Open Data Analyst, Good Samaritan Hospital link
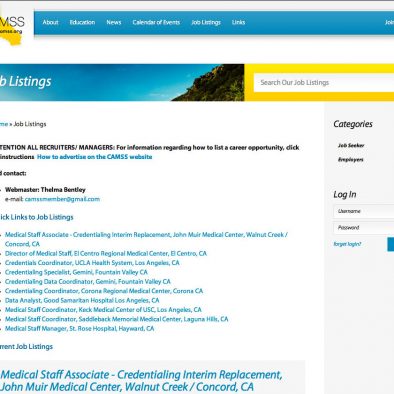 click(x=82, y=300)
